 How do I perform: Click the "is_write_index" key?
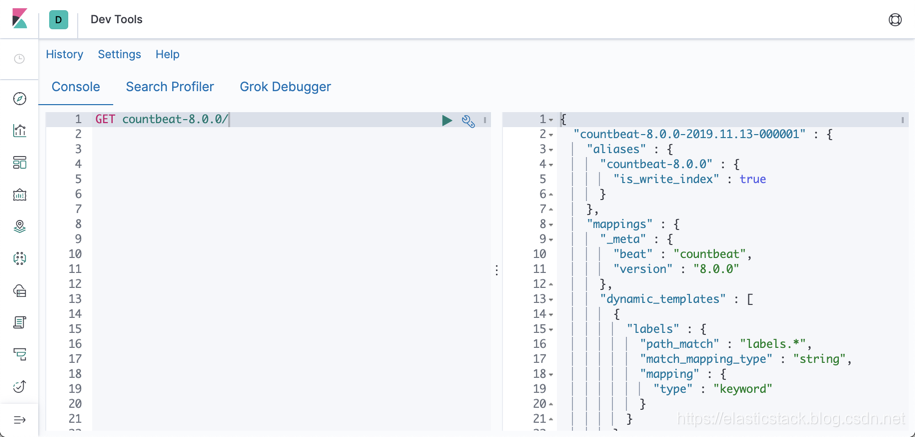click(x=665, y=180)
